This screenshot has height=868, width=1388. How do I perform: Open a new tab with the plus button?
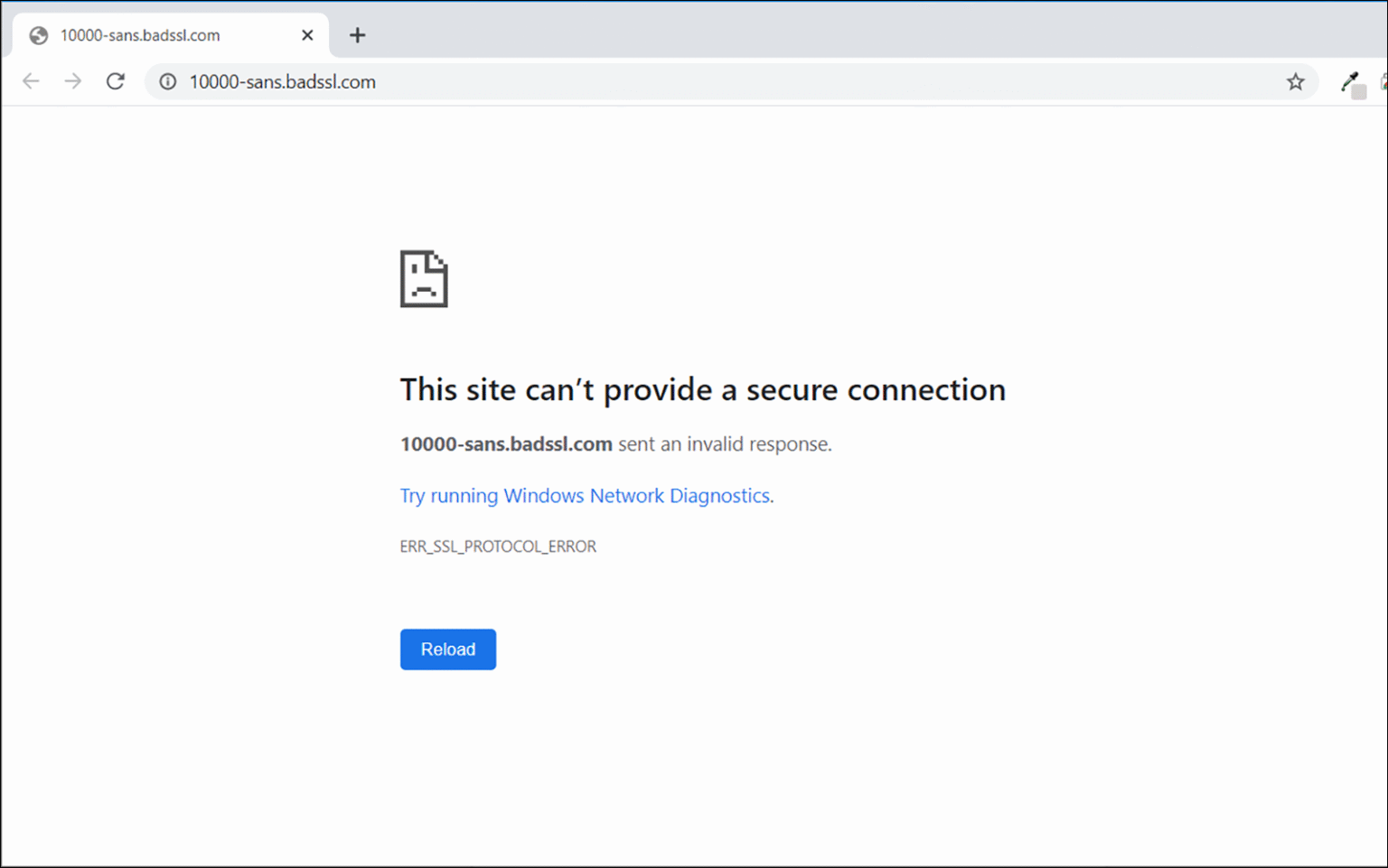(x=358, y=34)
